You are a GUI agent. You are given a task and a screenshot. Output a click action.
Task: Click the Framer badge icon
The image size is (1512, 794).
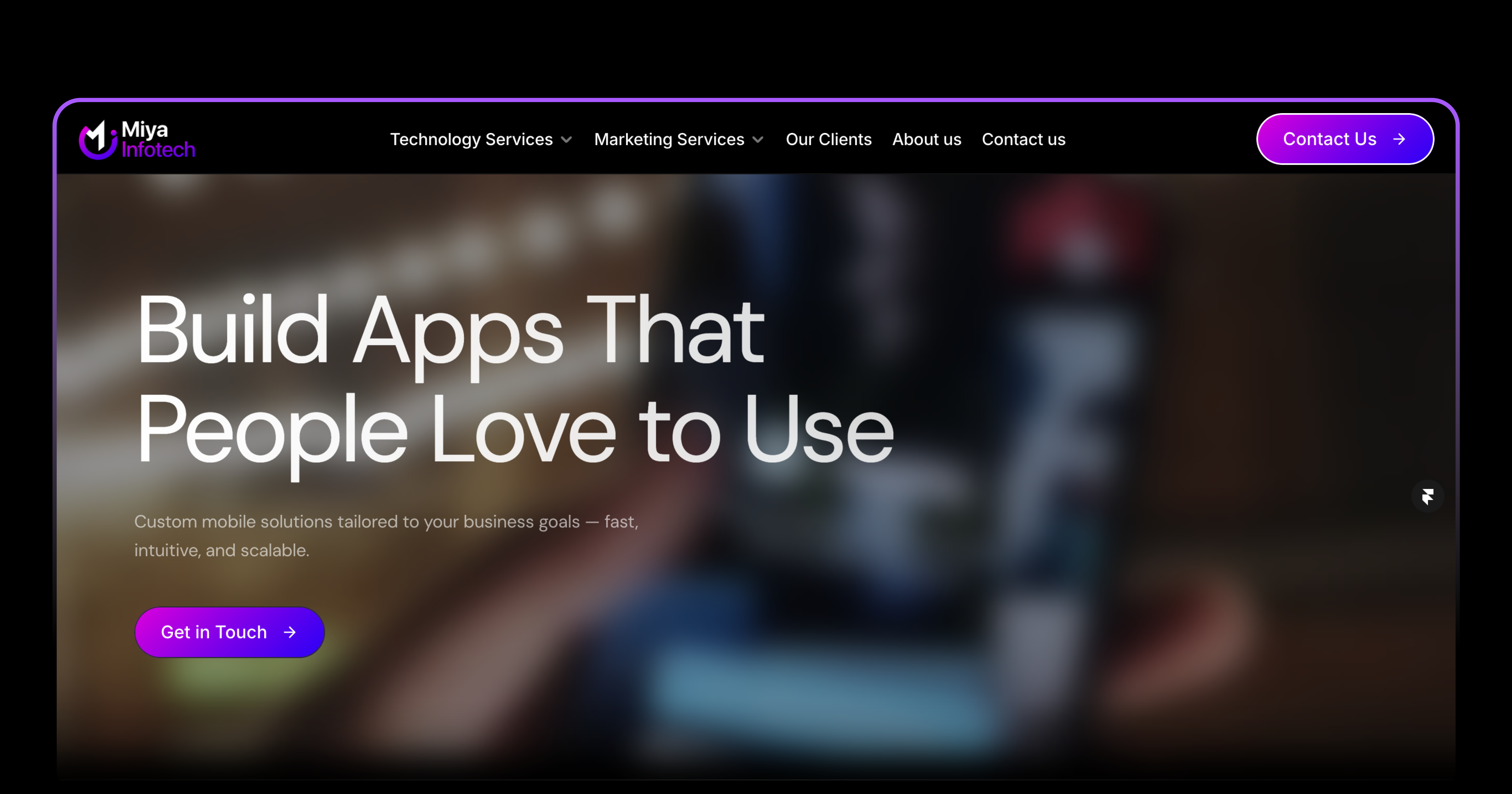tap(1428, 496)
